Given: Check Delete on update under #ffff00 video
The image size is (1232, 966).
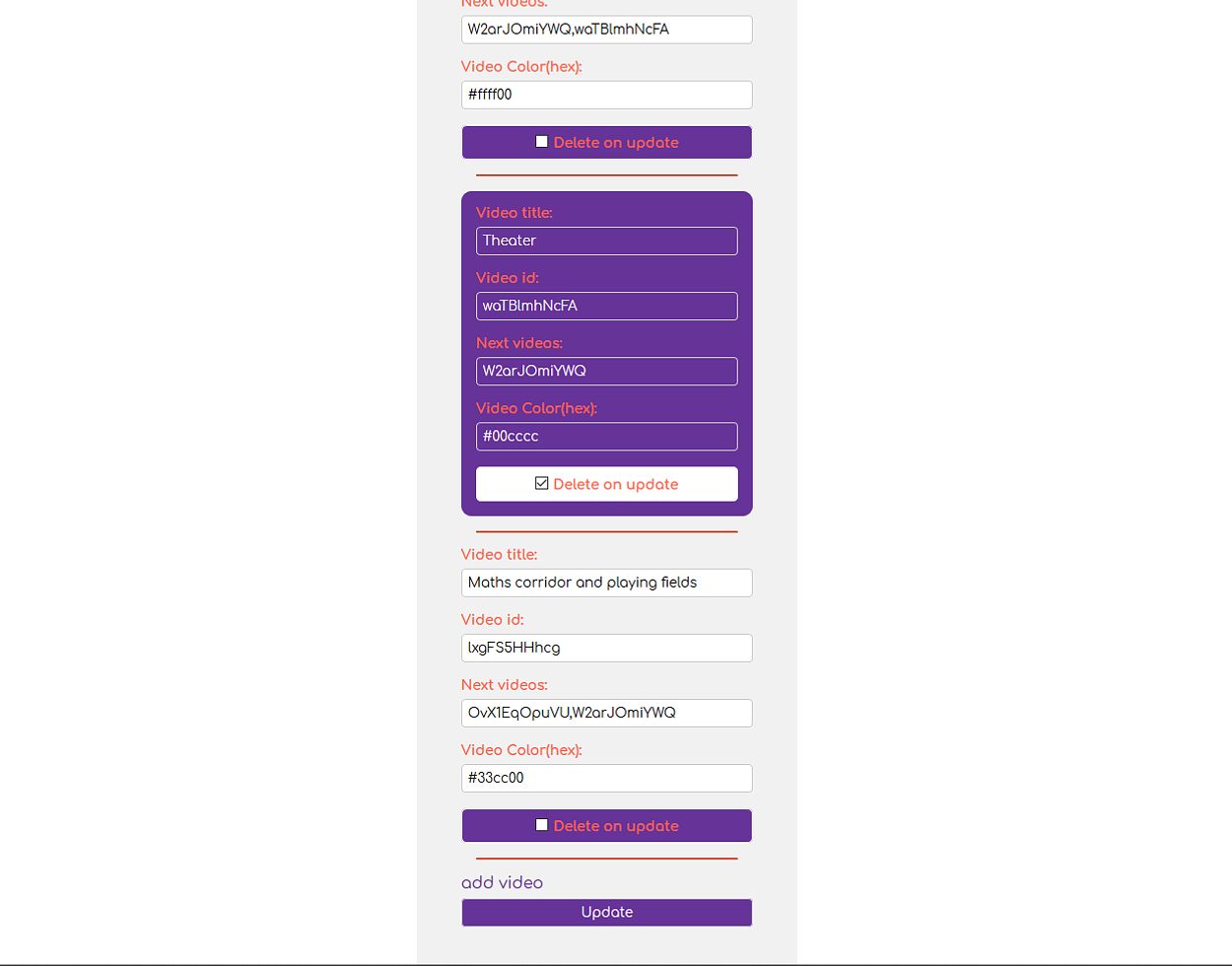Looking at the screenshot, I should (x=541, y=142).
